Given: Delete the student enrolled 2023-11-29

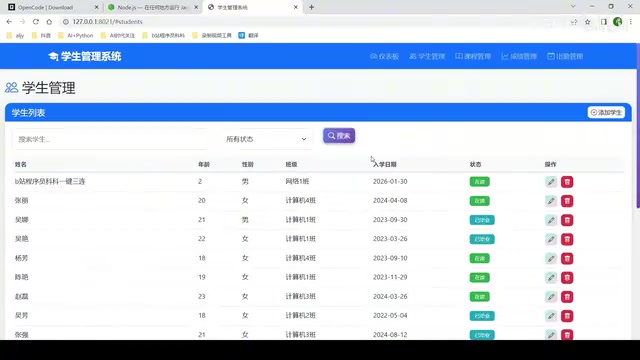Looking at the screenshot, I should [567, 278].
